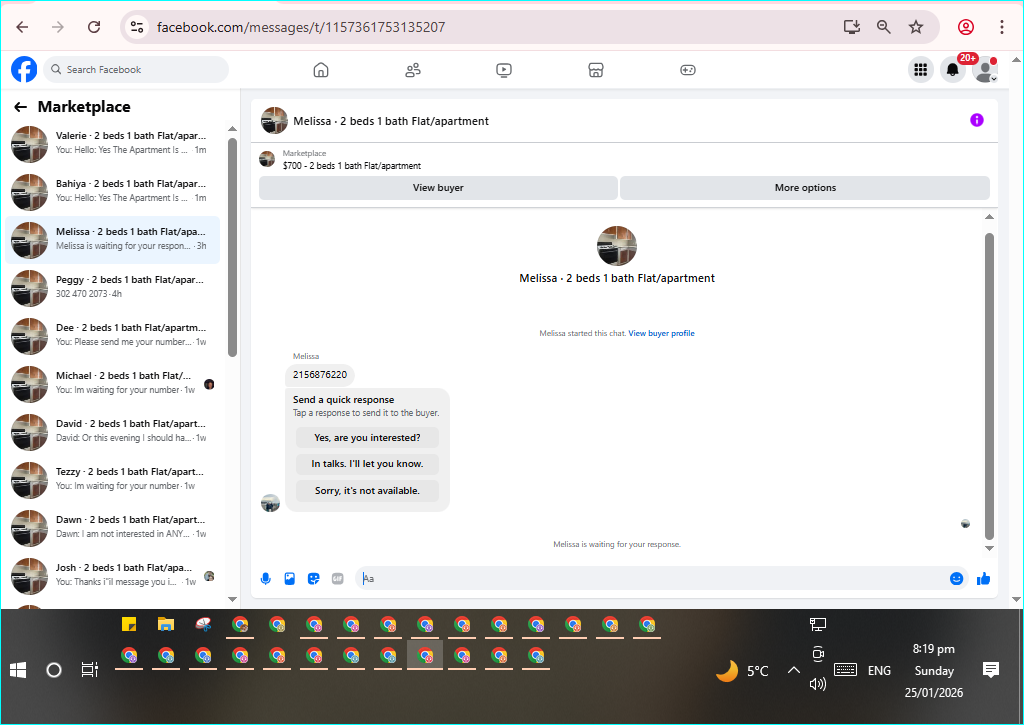1024x725 pixels.
Task: Select Melissa conversation in list
Action: 112,240
